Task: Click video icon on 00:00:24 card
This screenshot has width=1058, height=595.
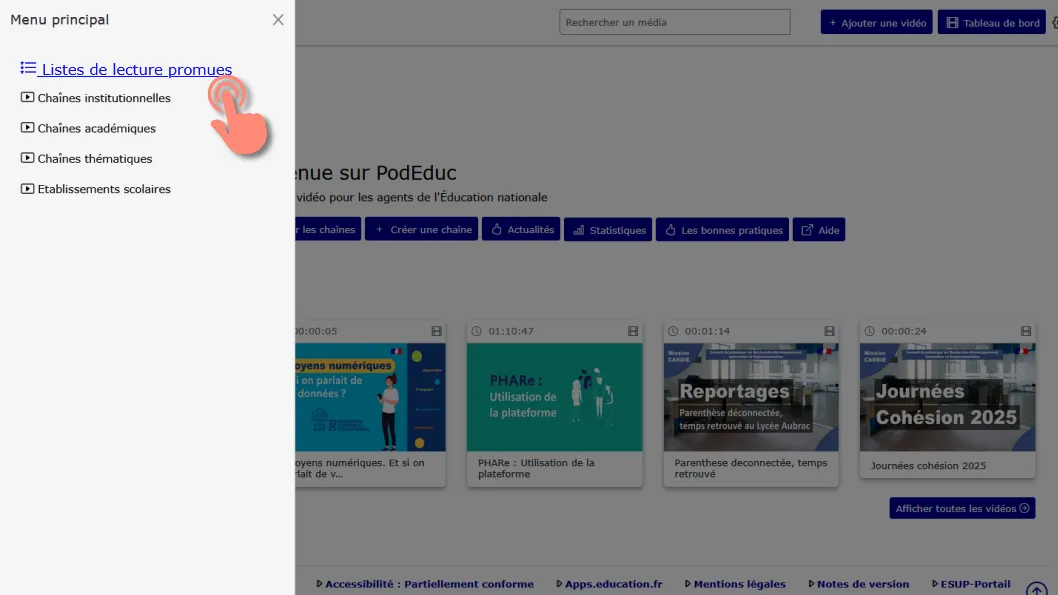Action: click(x=1026, y=331)
